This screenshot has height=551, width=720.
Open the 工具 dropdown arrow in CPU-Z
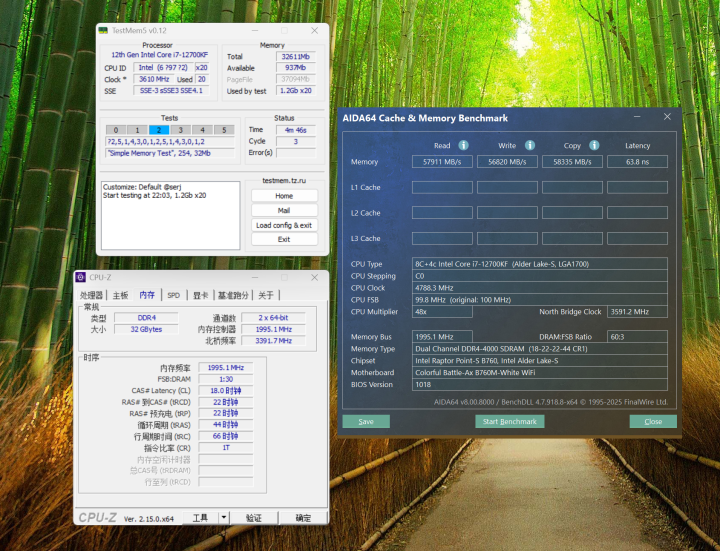point(223,518)
